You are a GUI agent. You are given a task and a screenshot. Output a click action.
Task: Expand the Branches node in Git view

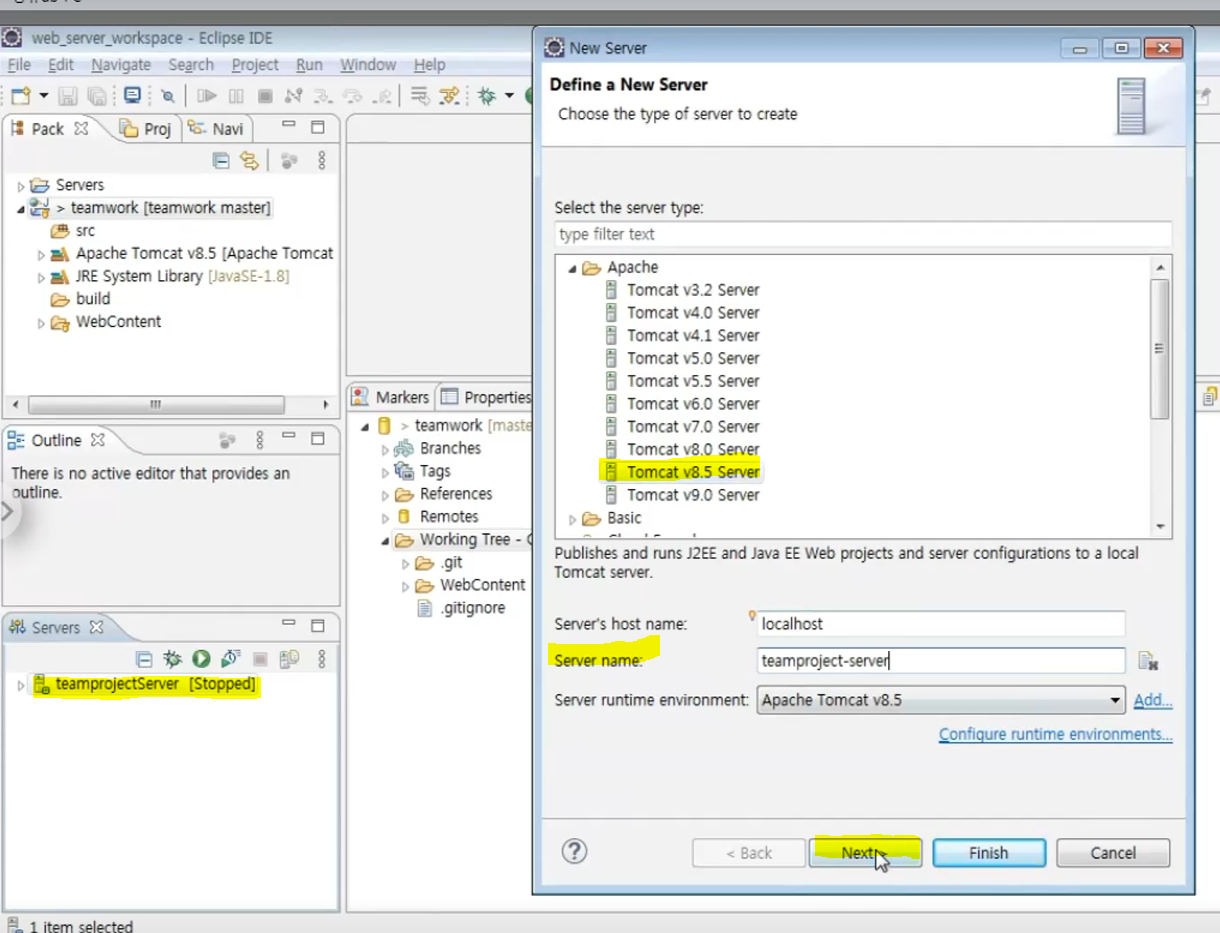coord(385,449)
